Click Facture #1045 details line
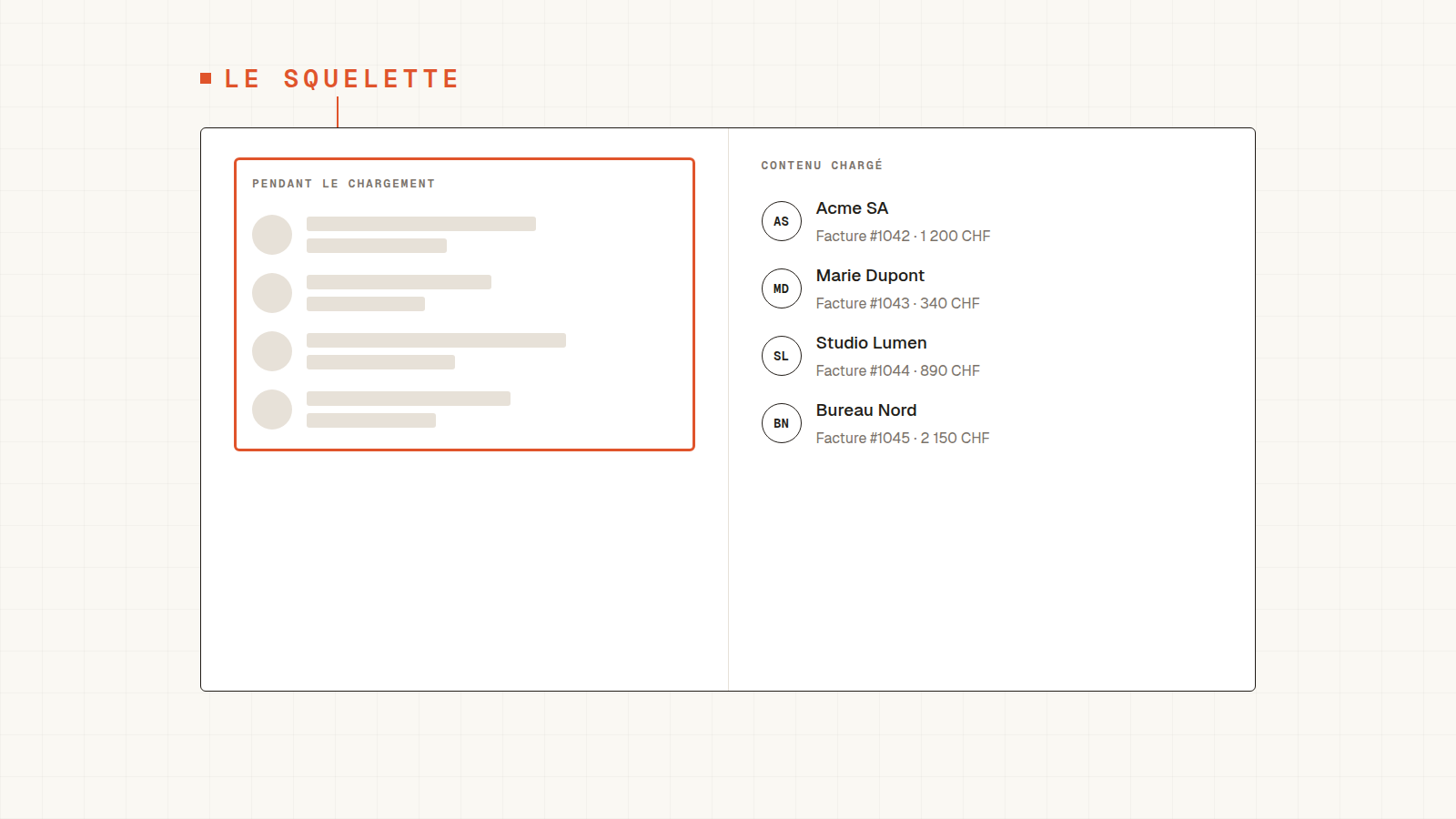Viewport: 1456px width, 819px height. 902,438
